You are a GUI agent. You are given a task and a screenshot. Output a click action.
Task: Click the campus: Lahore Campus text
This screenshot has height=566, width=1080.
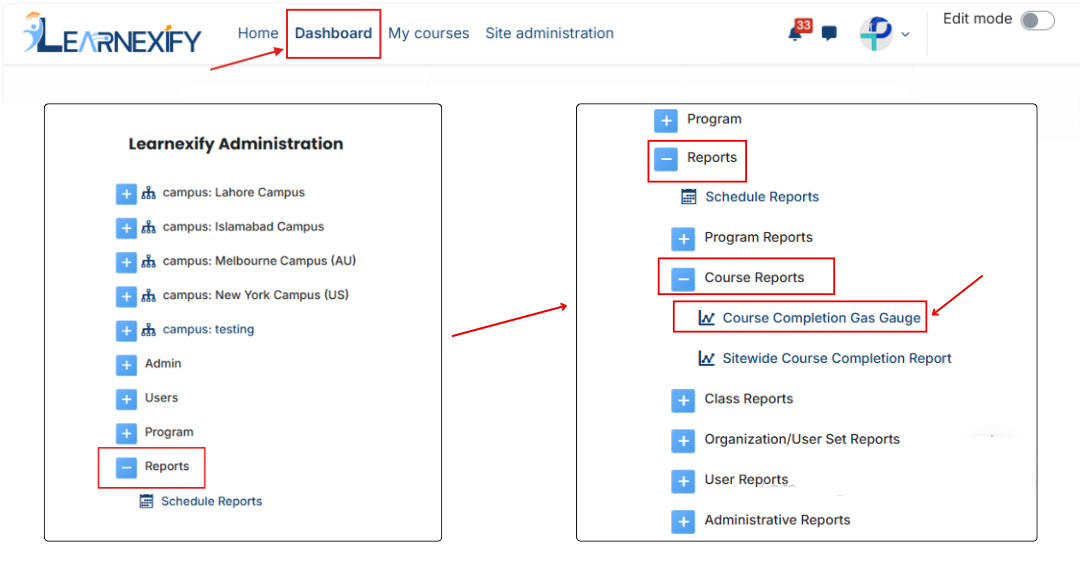click(x=233, y=192)
